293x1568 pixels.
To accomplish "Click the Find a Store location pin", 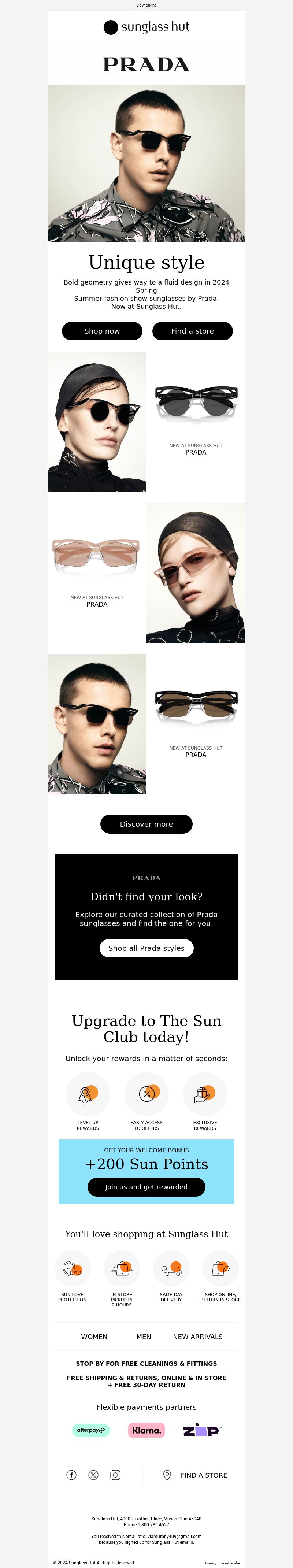I will pyautogui.click(x=167, y=1474).
